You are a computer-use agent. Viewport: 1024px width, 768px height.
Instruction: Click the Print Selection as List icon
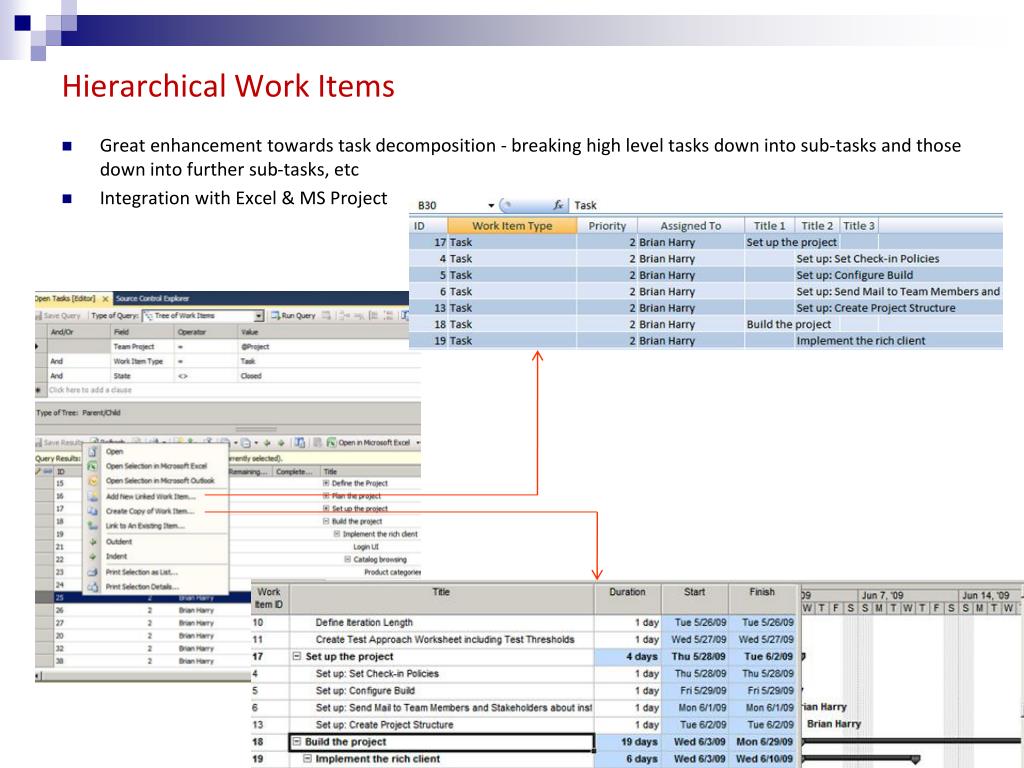pyautogui.click(x=93, y=572)
